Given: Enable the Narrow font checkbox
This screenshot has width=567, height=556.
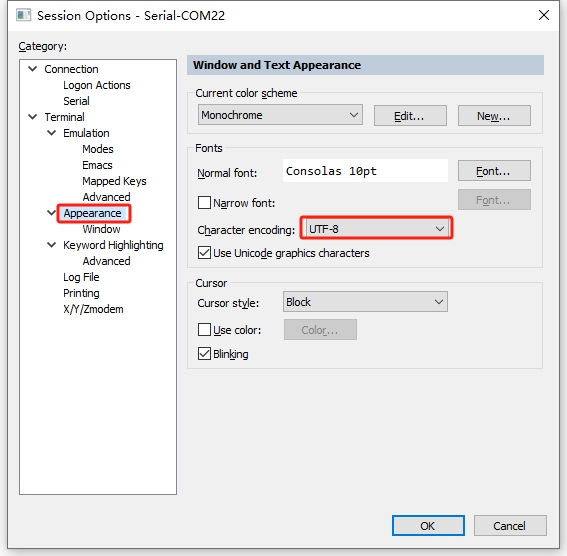Looking at the screenshot, I should (204, 202).
